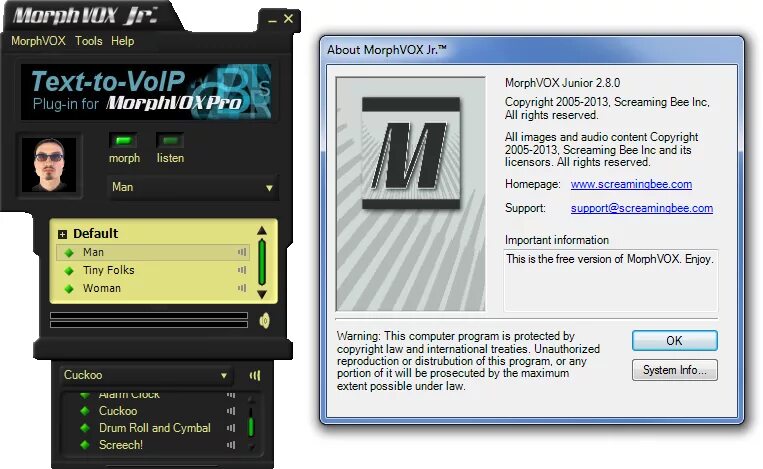Play the selected Cuckoo sound effect
Viewport: 763px width, 469px height.
pos(255,375)
